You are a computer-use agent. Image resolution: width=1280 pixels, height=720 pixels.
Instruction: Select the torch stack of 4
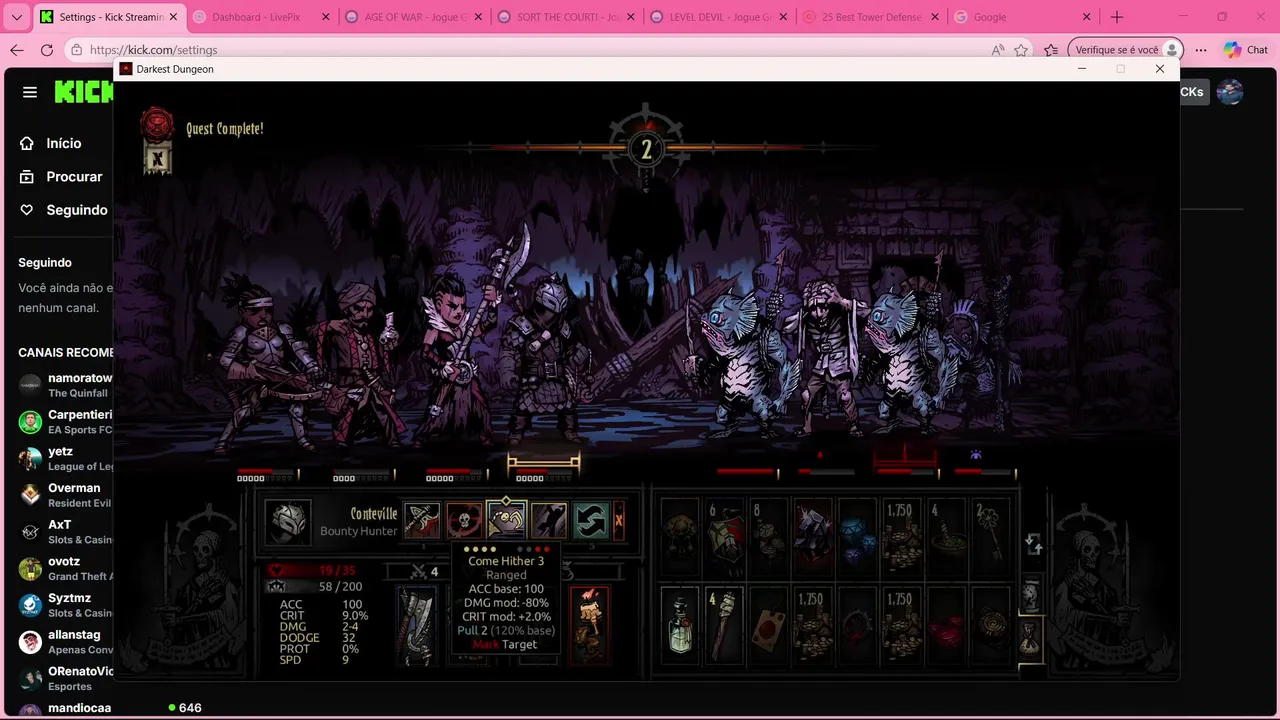(724, 626)
